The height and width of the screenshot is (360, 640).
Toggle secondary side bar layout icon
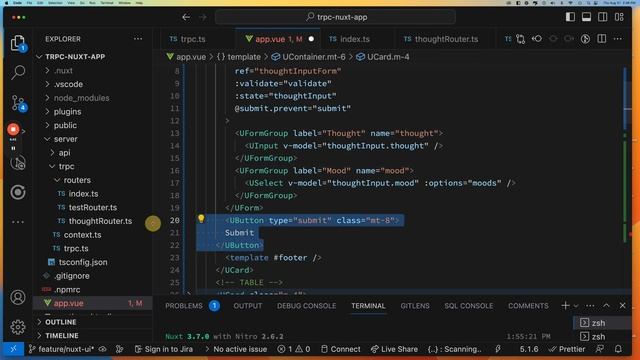point(602,17)
